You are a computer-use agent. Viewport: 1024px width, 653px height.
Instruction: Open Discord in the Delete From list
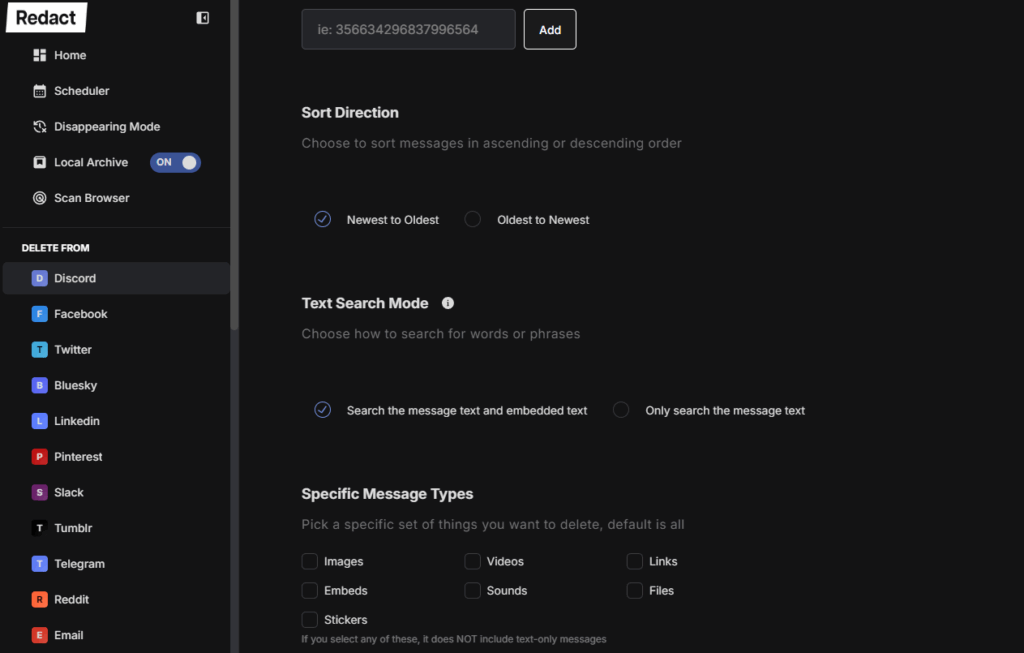[75, 278]
